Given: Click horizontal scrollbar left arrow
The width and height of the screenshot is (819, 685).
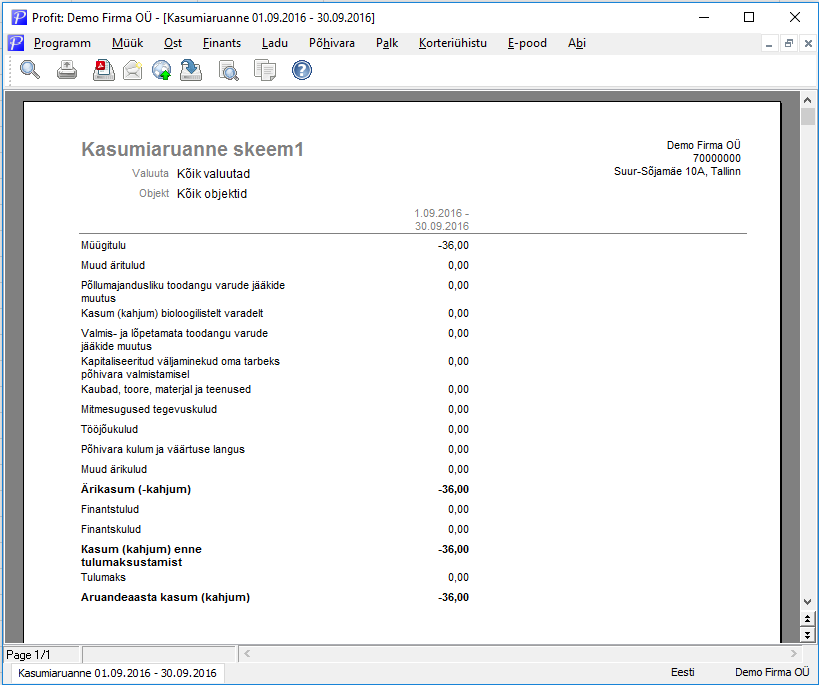Looking at the screenshot, I should (x=247, y=654).
